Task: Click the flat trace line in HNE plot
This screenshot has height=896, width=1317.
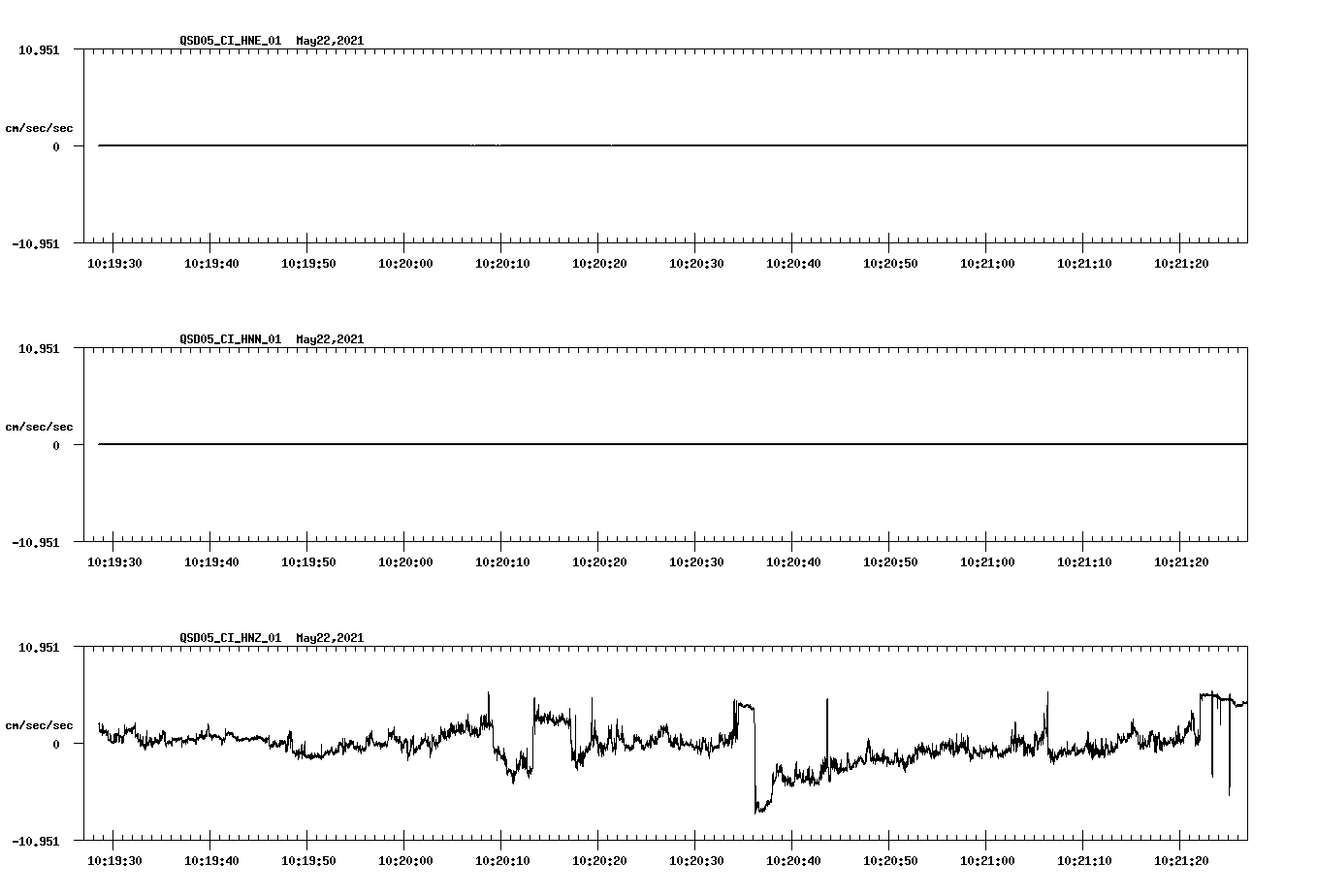Action: [673, 145]
